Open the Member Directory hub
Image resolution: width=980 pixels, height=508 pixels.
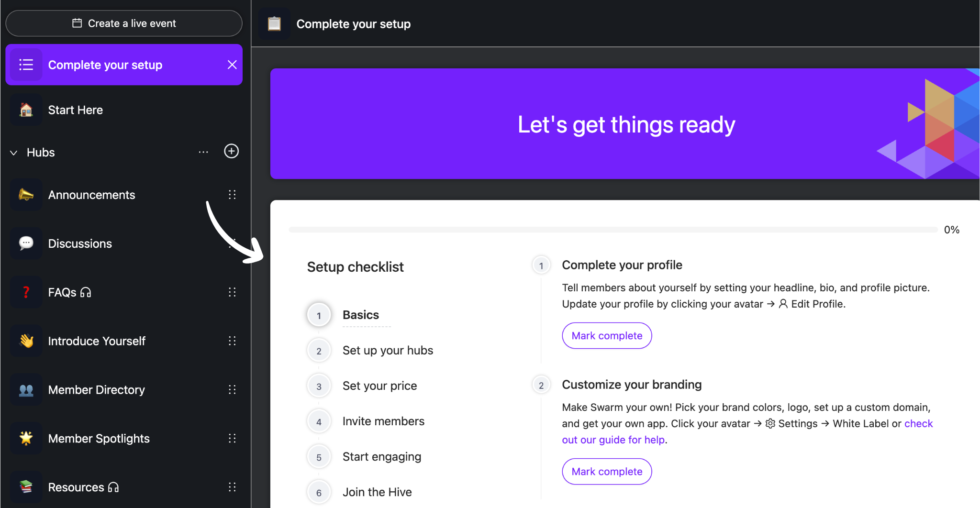click(96, 390)
